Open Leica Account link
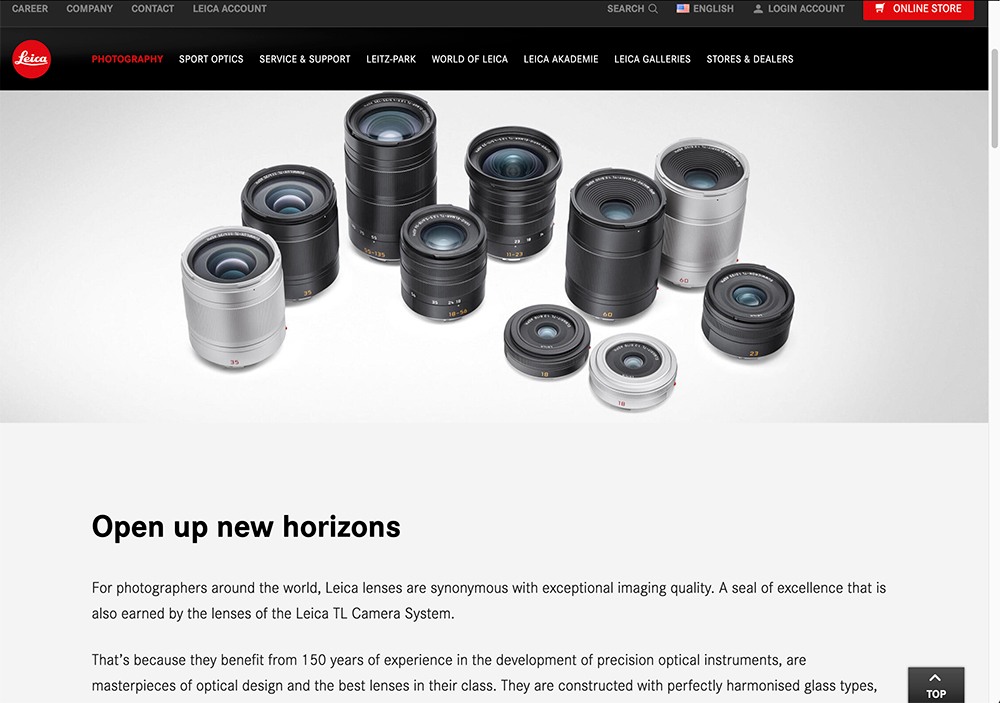 tap(230, 9)
